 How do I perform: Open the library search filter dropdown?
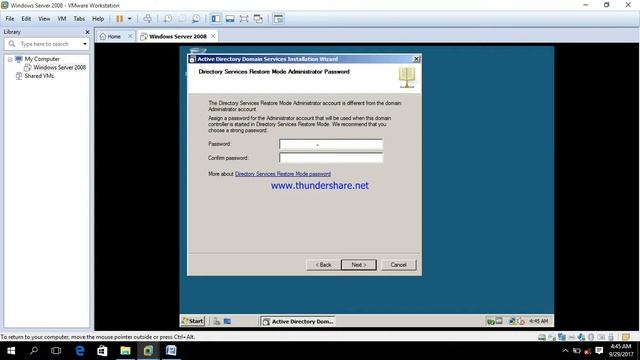click(85, 44)
